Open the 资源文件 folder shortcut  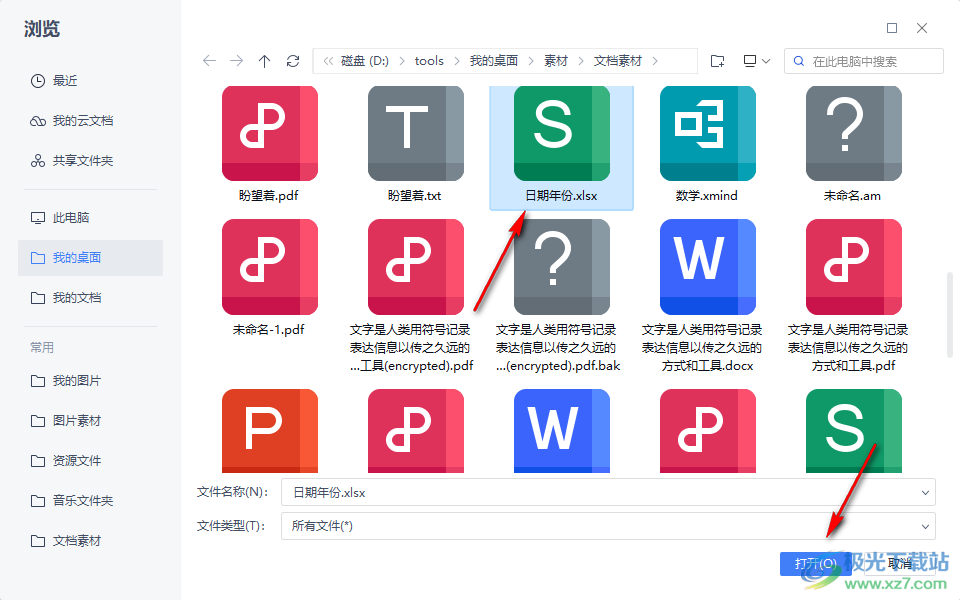tap(91, 460)
